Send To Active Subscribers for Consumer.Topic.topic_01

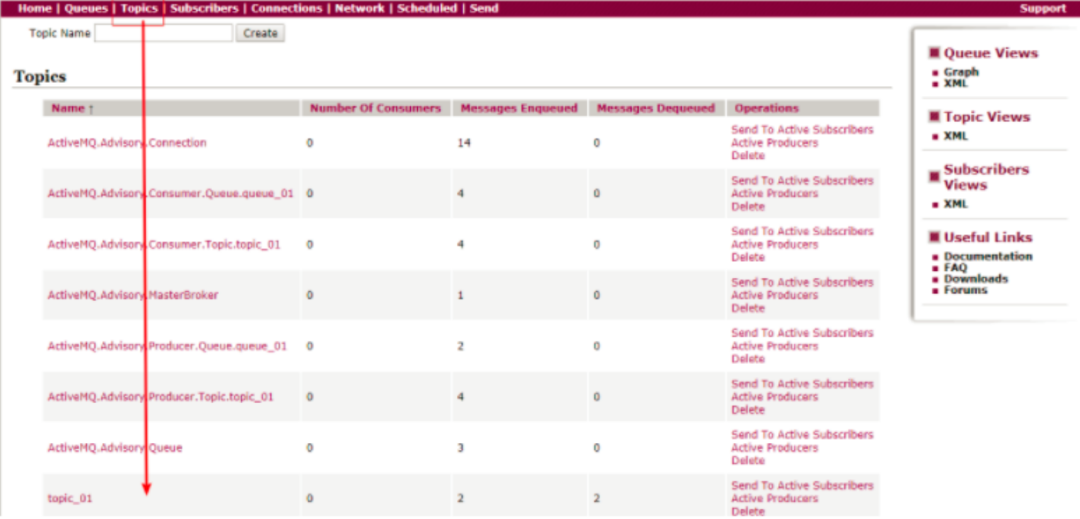coord(802,231)
